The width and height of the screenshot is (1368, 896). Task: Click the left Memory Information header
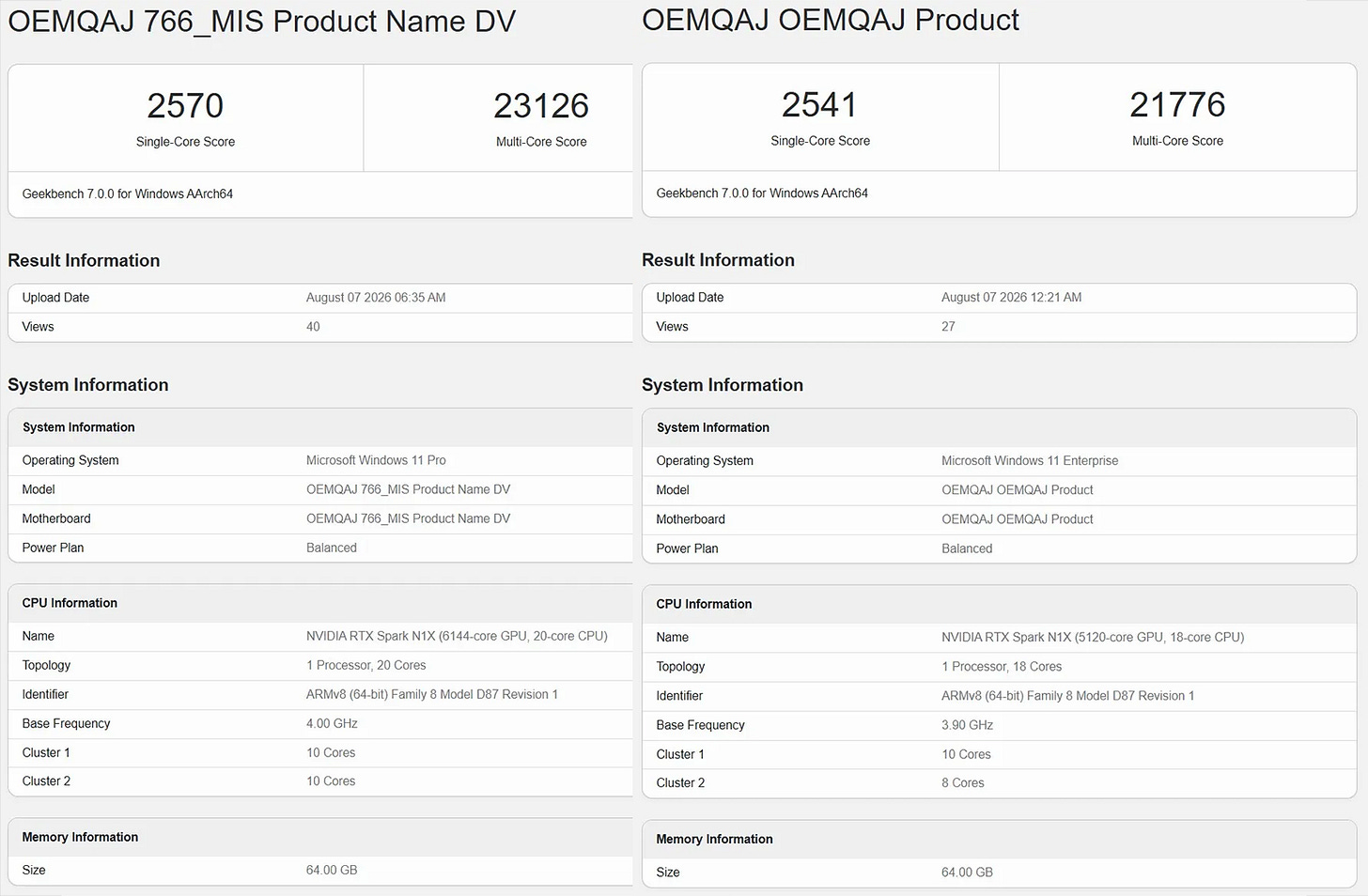click(80, 837)
